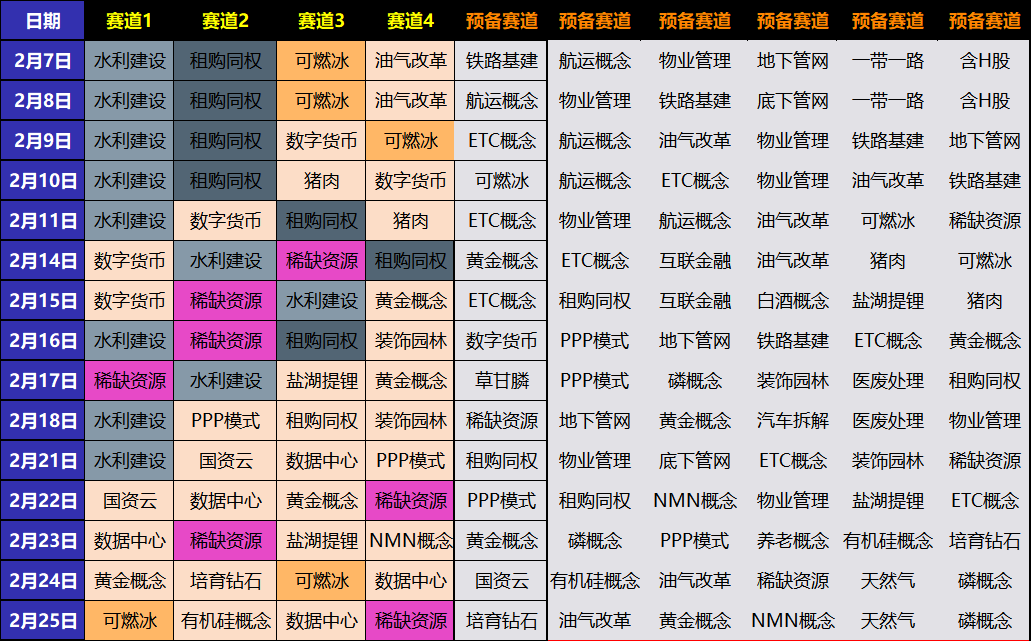Viewport: 1031px width, 641px height.
Task: Click 装饰园林 in the 2月16日 row
Action: [x=410, y=341]
